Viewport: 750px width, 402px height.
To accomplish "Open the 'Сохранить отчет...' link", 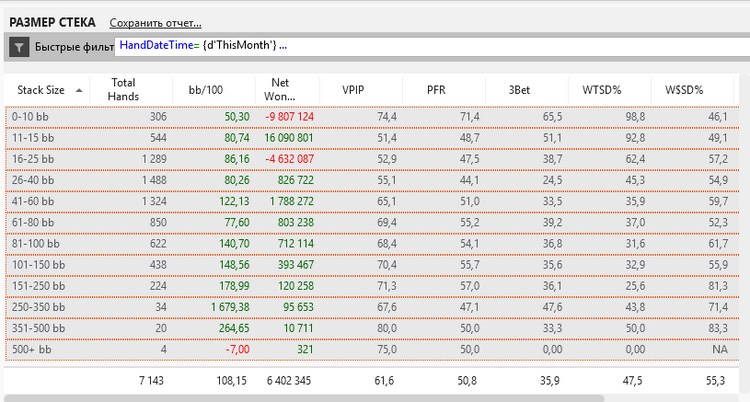I will 155,23.
